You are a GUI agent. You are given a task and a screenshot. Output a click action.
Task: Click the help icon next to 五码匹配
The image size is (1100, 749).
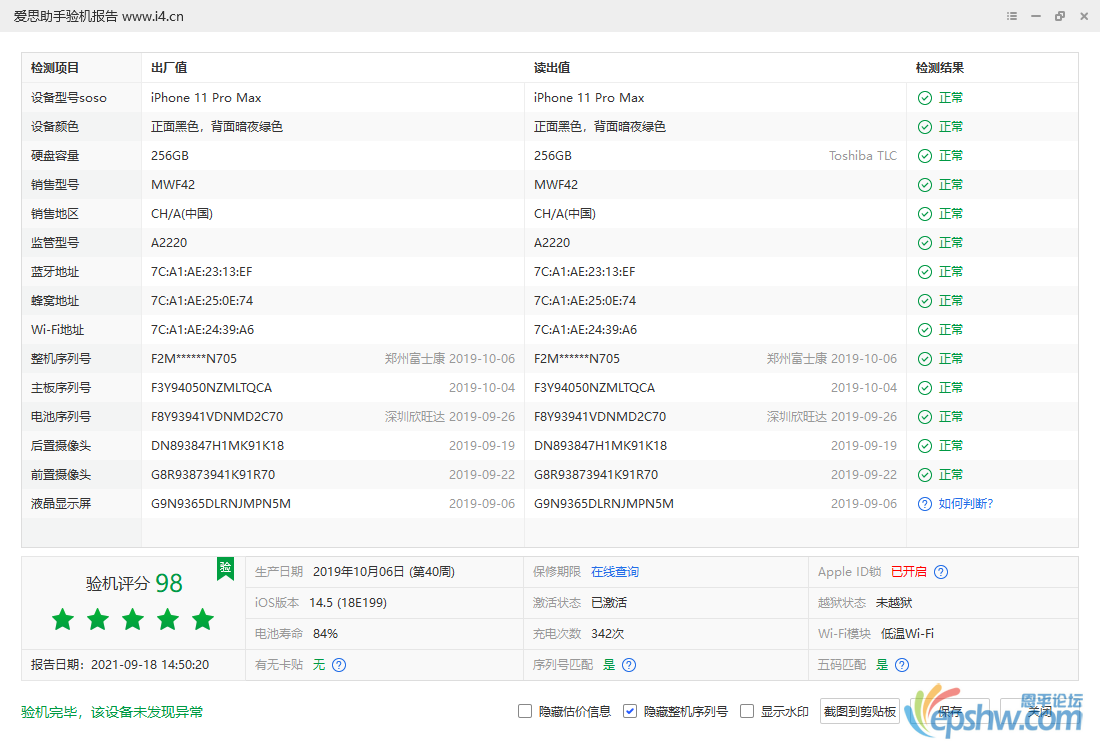902,665
